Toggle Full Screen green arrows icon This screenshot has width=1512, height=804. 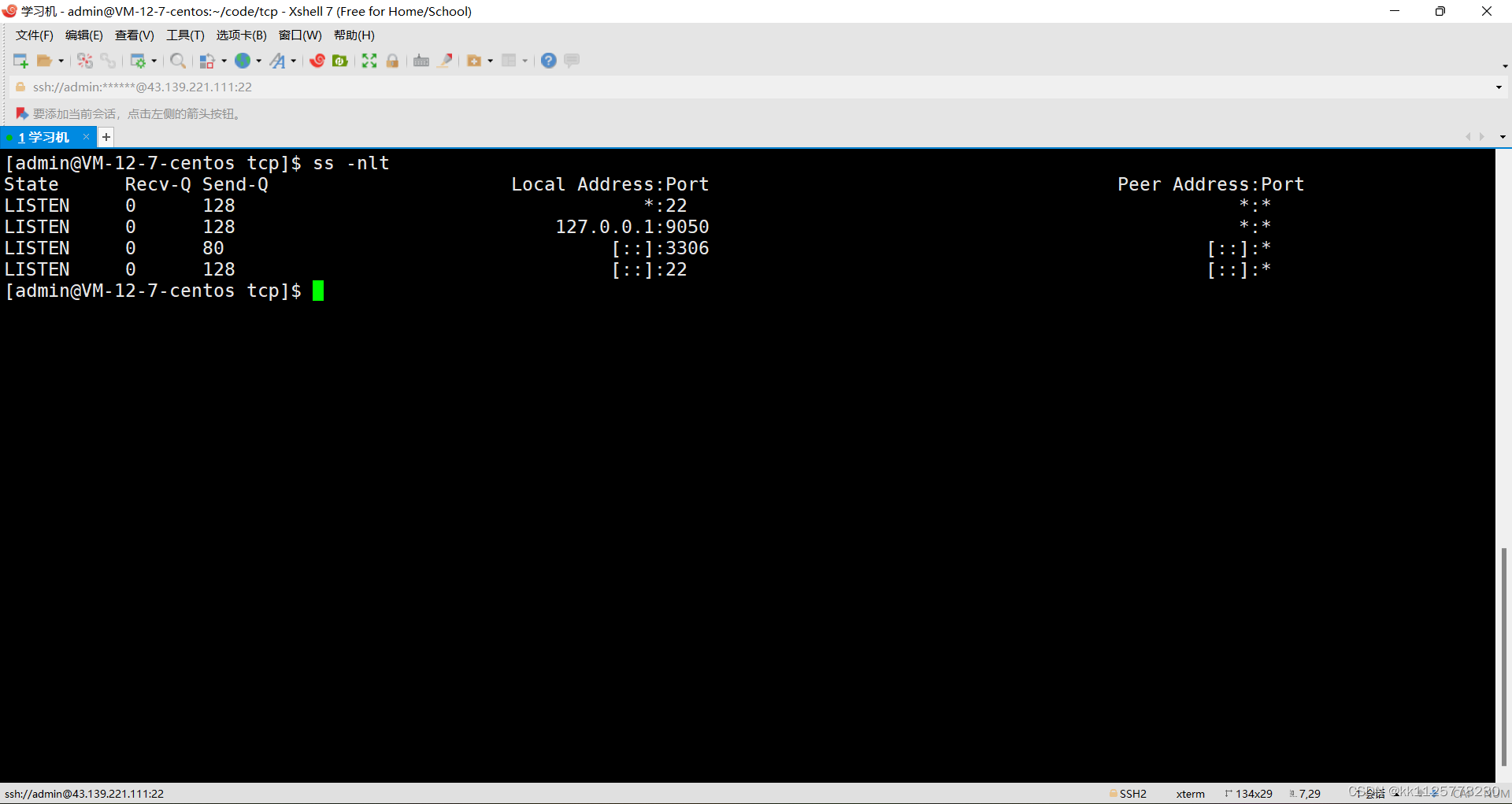[x=369, y=61]
